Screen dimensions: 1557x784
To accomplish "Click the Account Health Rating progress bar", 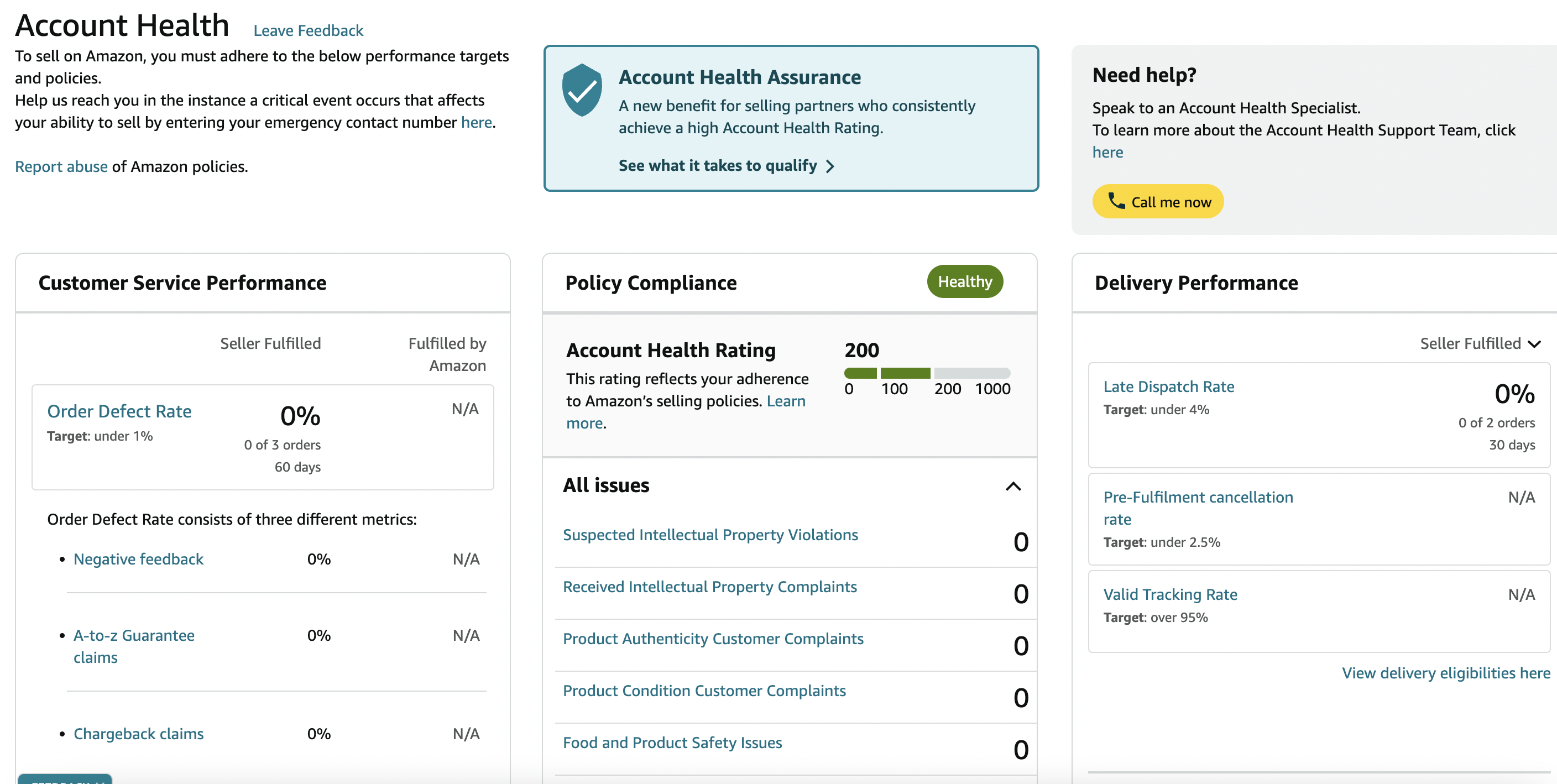I will [x=927, y=373].
